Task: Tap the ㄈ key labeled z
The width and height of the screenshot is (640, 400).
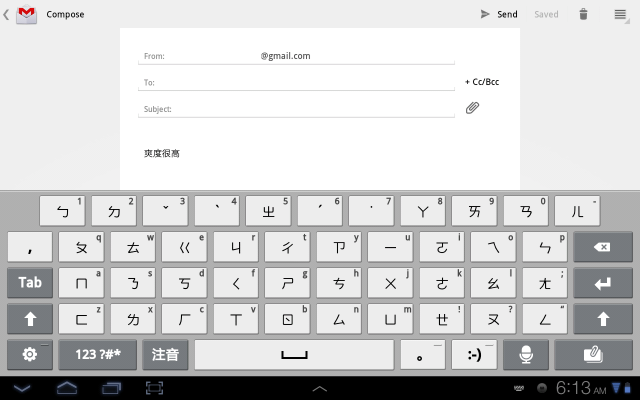Action: [81, 319]
